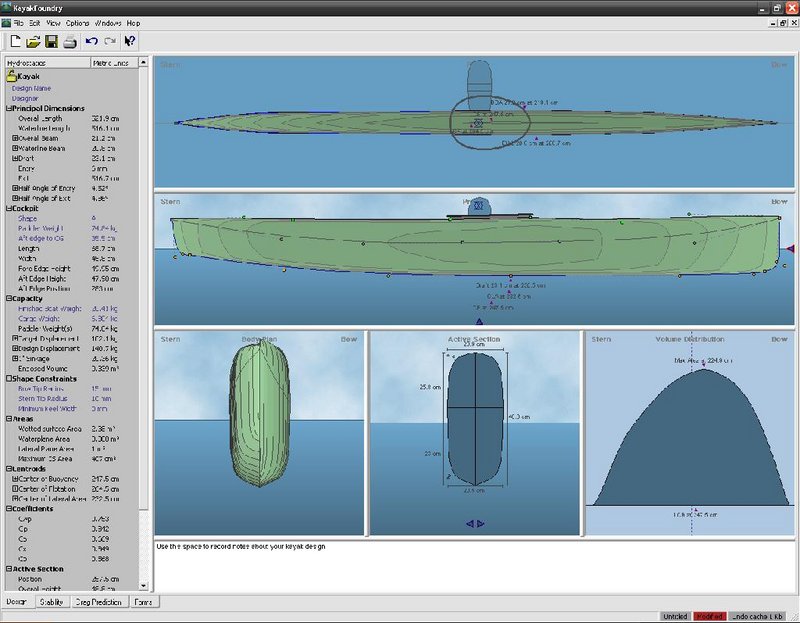Expand the Overall Beam row
This screenshot has width=800, height=623.
click(15, 138)
